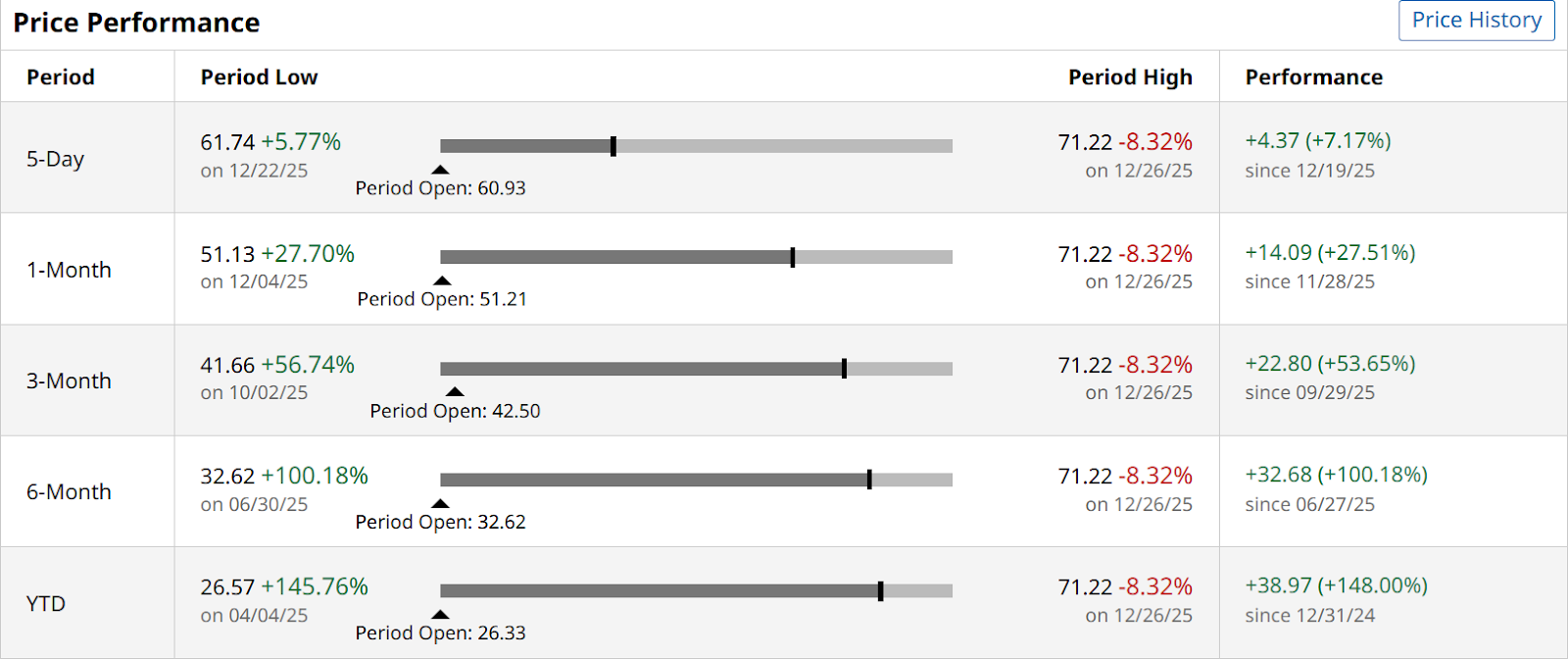Screen dimensions: 1568x659
Task: Click the 6-Month period open triangle marker
Action: click(441, 503)
